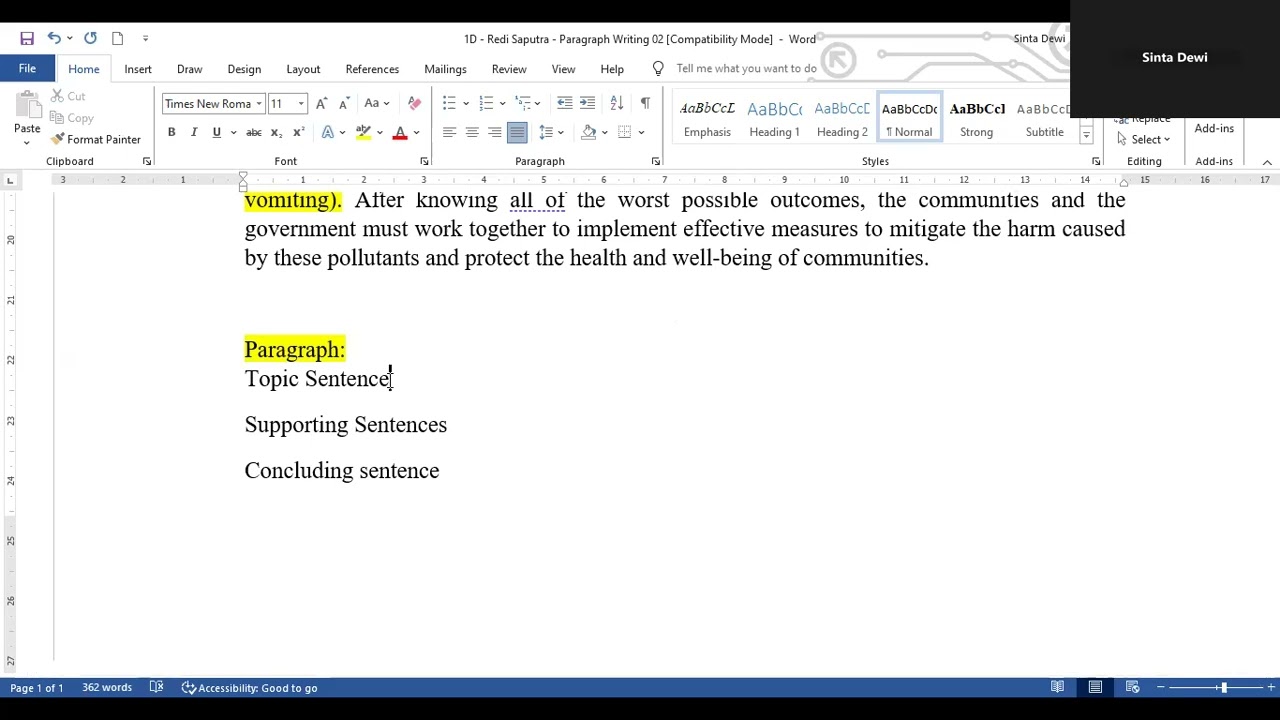Screen dimensions: 1280x720
Task: Open the paragraph Shading fill color
Action: 589,132
